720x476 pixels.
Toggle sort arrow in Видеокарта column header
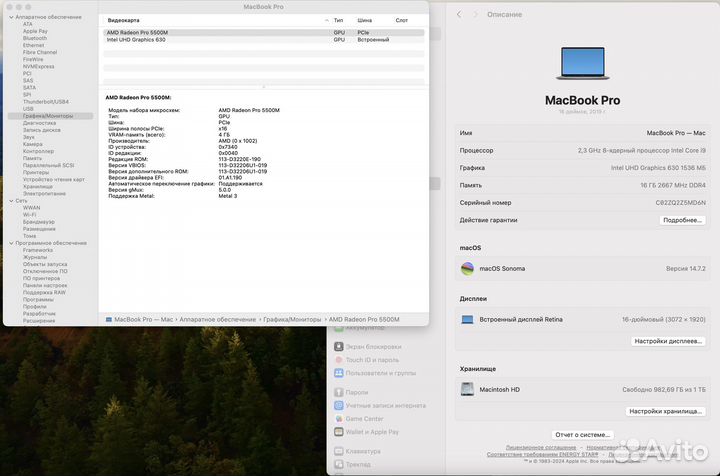click(326, 21)
